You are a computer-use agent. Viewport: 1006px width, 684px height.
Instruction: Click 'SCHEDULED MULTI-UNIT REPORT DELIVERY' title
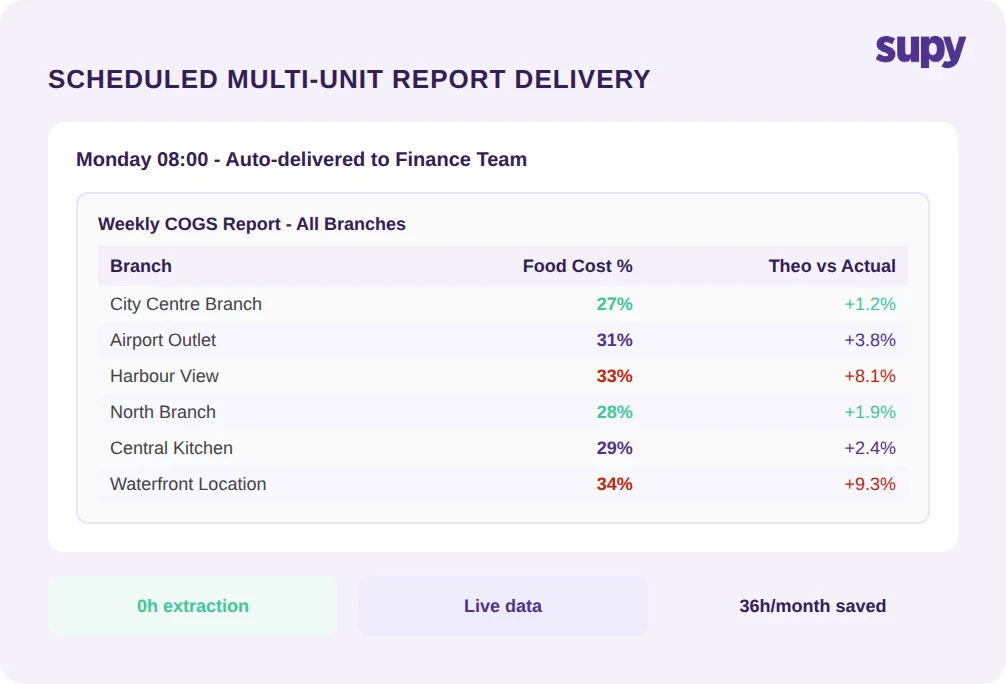(x=350, y=80)
